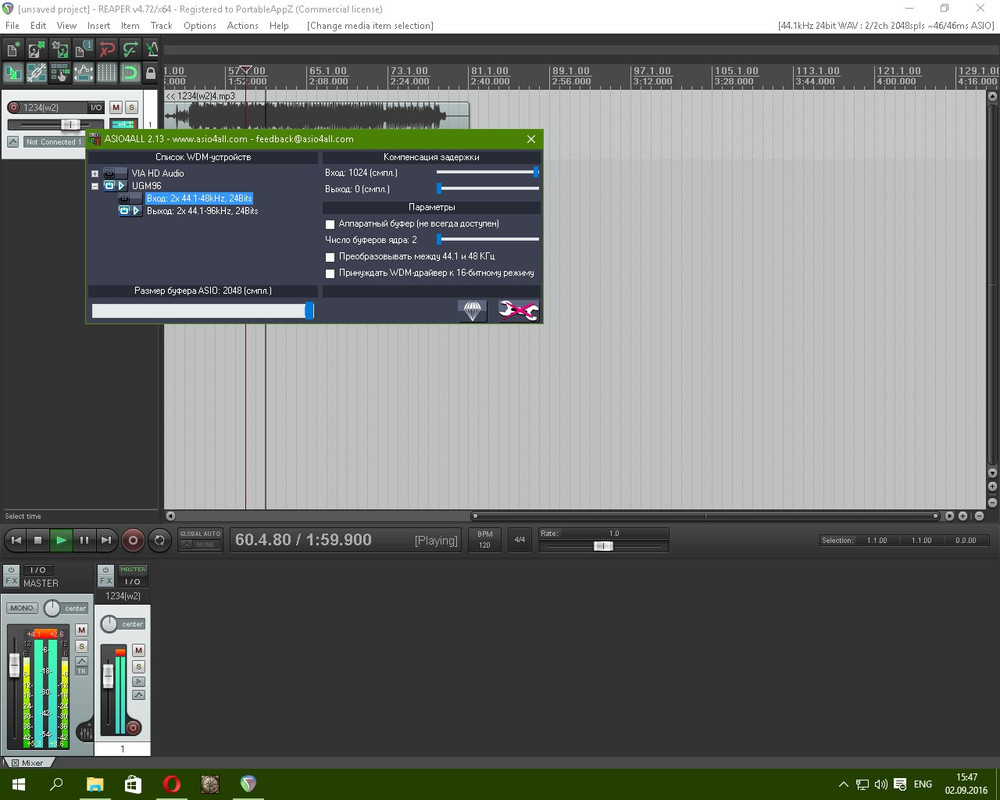Click the red Undo toolbar icon
Screen dimensions: 1000x800
coord(107,49)
